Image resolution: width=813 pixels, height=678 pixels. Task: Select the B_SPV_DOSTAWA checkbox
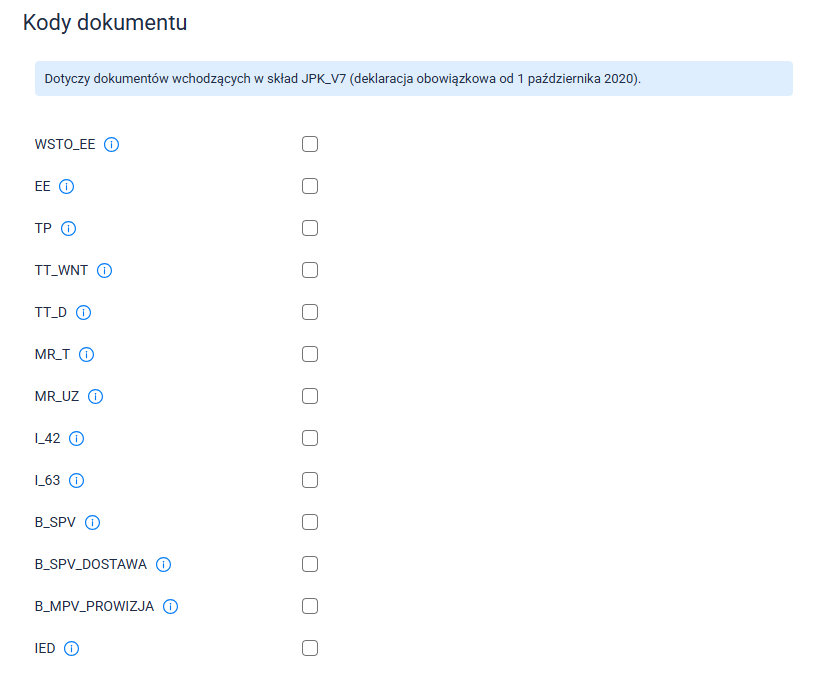[310, 564]
